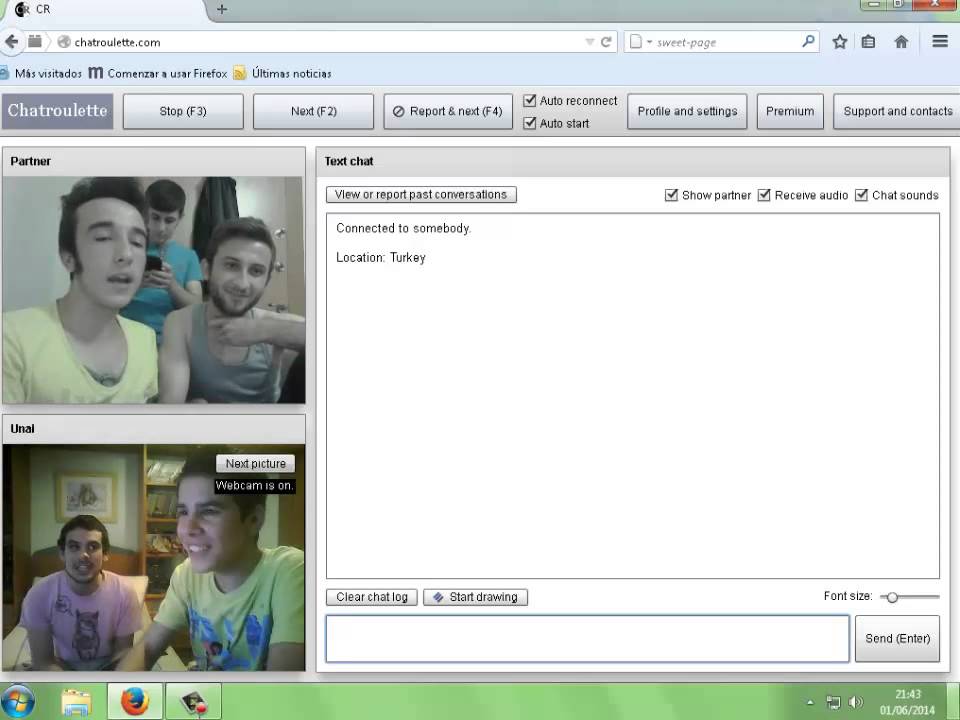Send the message with Send (Enter)
Viewport: 960px width, 720px height.
tap(897, 639)
